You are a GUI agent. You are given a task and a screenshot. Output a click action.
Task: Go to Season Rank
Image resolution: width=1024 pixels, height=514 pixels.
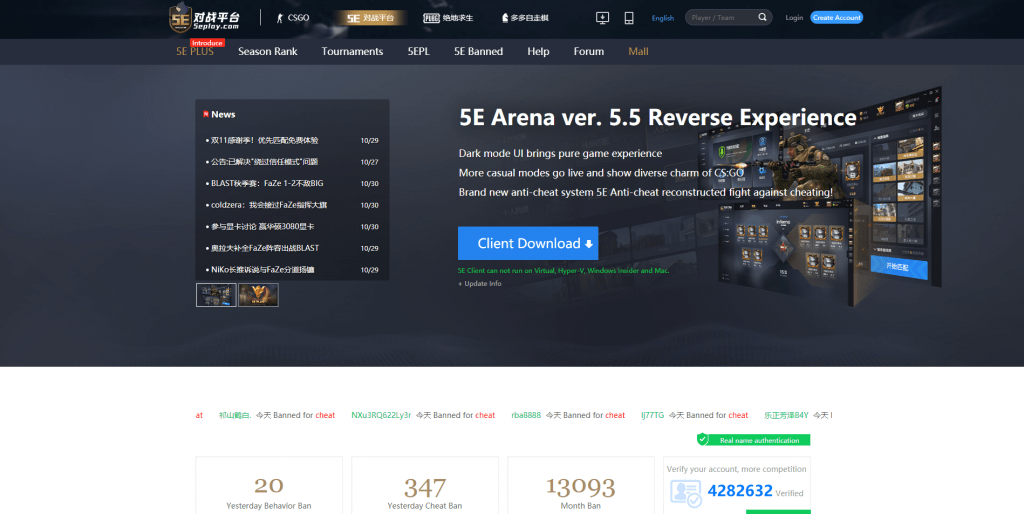point(268,52)
